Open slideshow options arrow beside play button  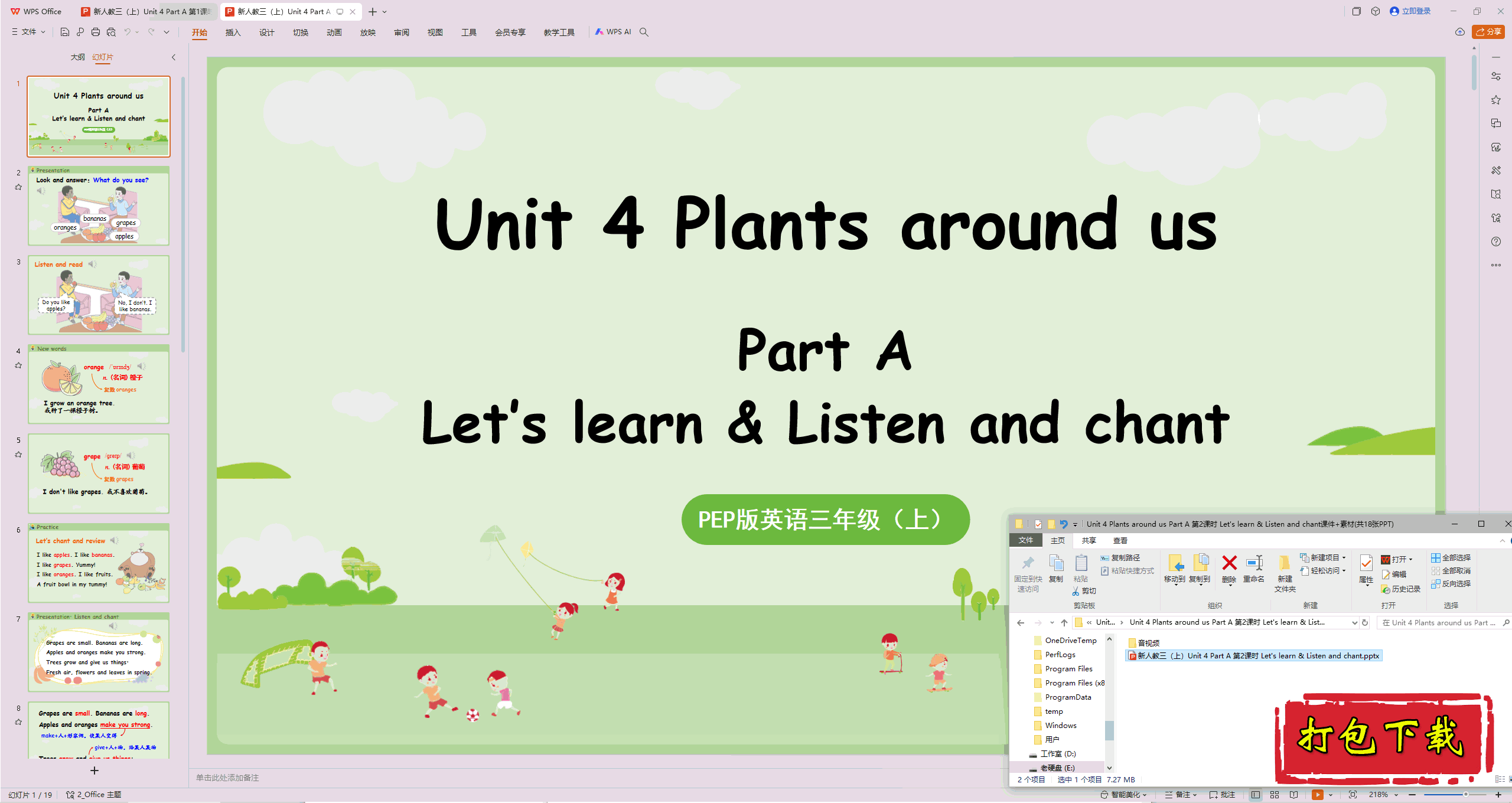[1331, 795]
